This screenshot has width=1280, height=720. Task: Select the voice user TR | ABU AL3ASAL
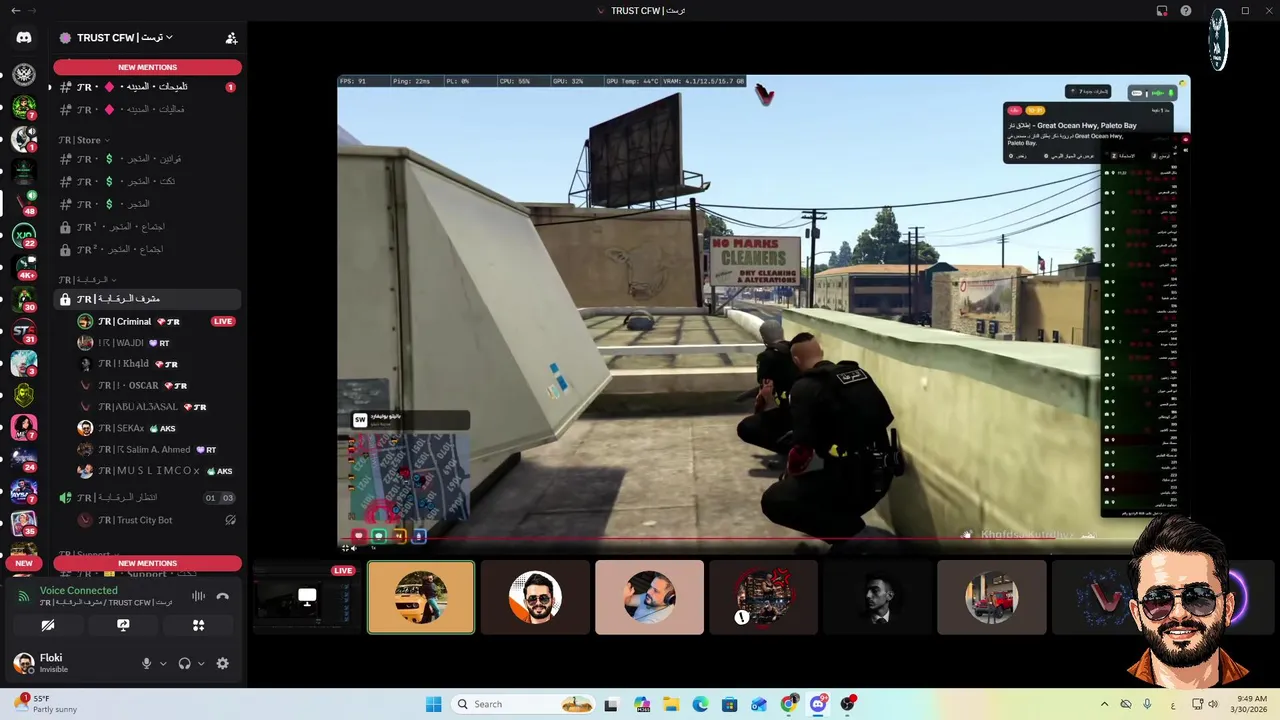pyautogui.click(x=150, y=407)
